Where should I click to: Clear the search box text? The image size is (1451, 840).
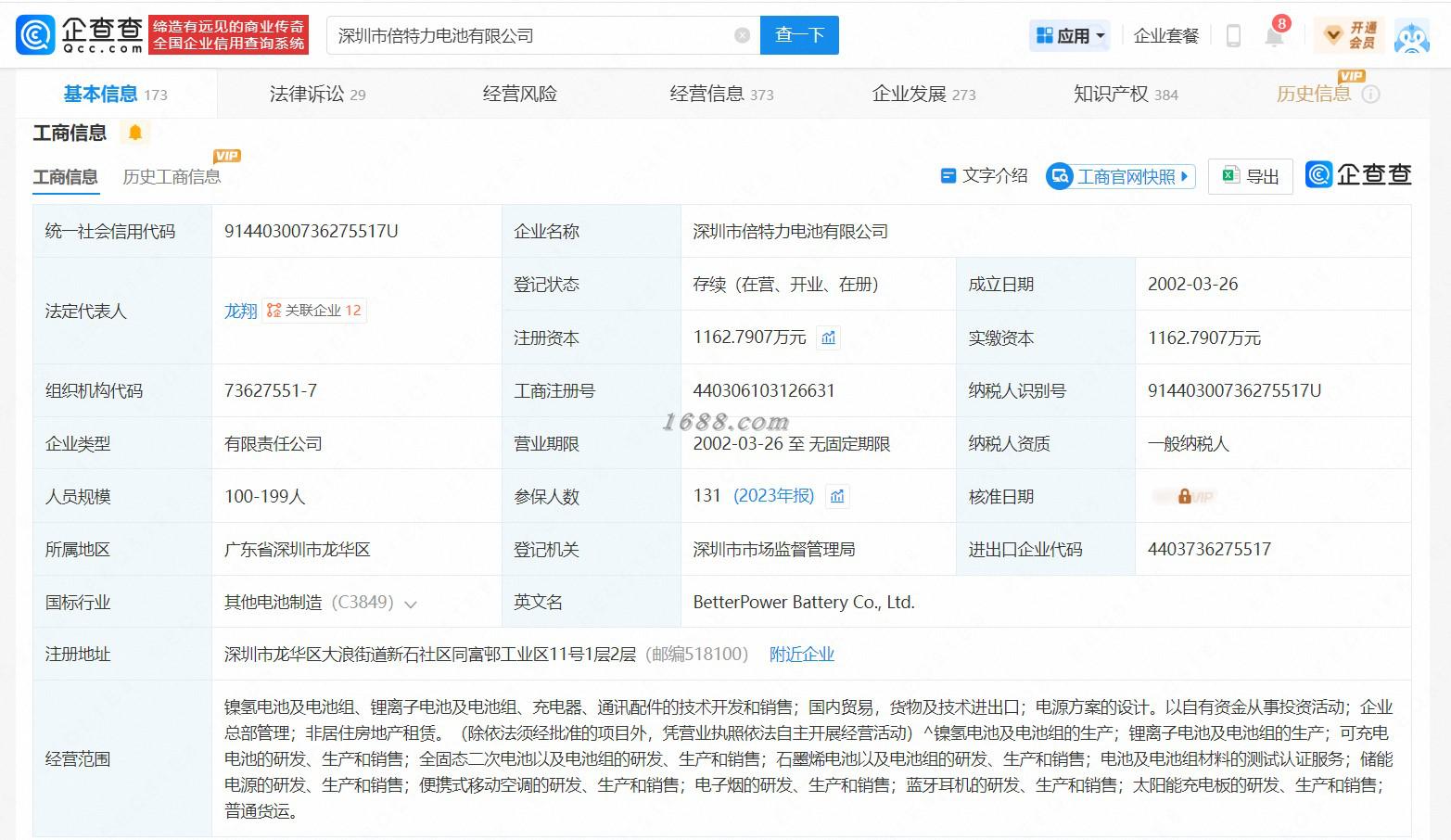tap(742, 35)
